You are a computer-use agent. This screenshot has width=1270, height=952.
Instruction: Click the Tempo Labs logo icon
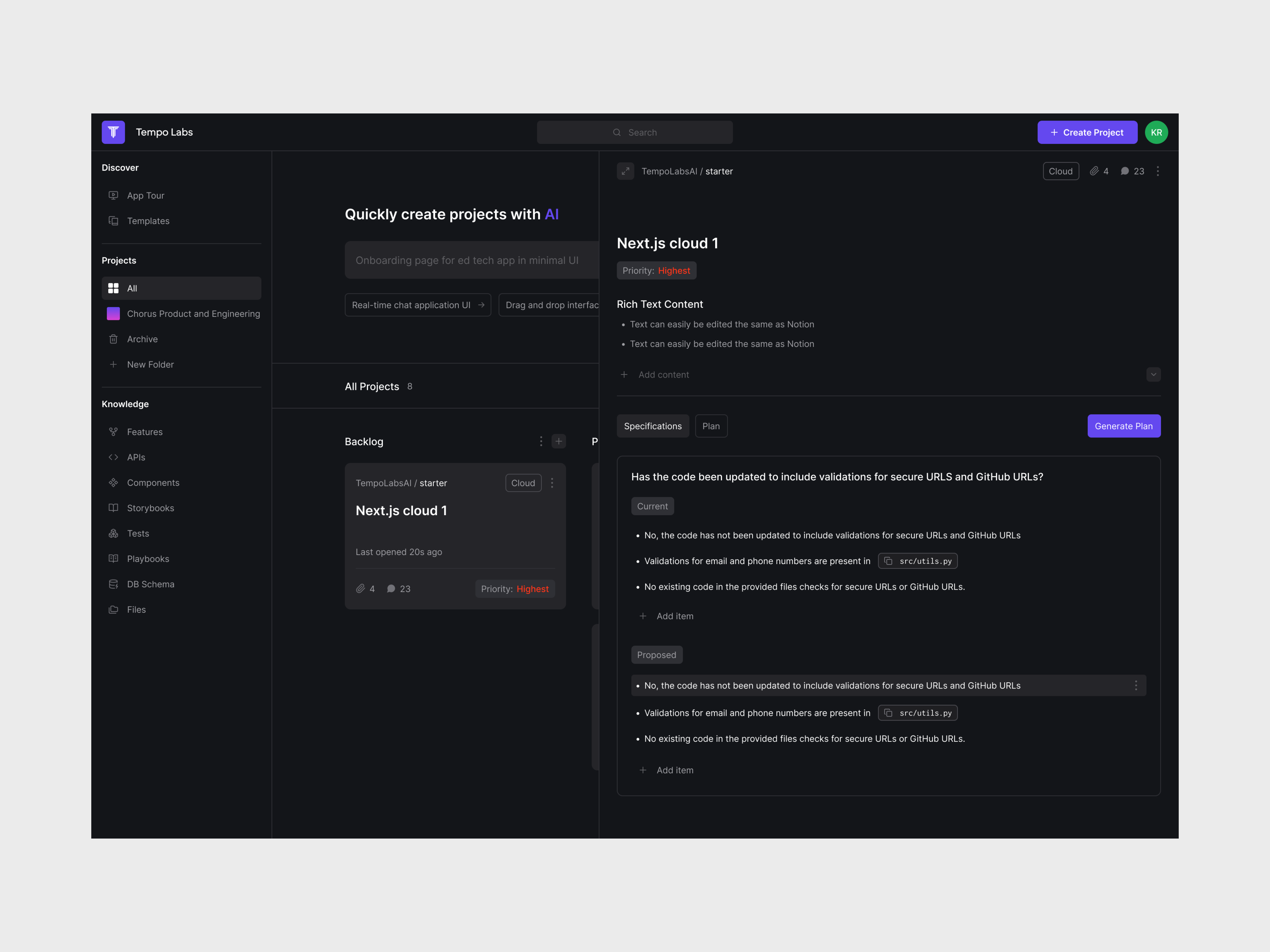pos(112,132)
